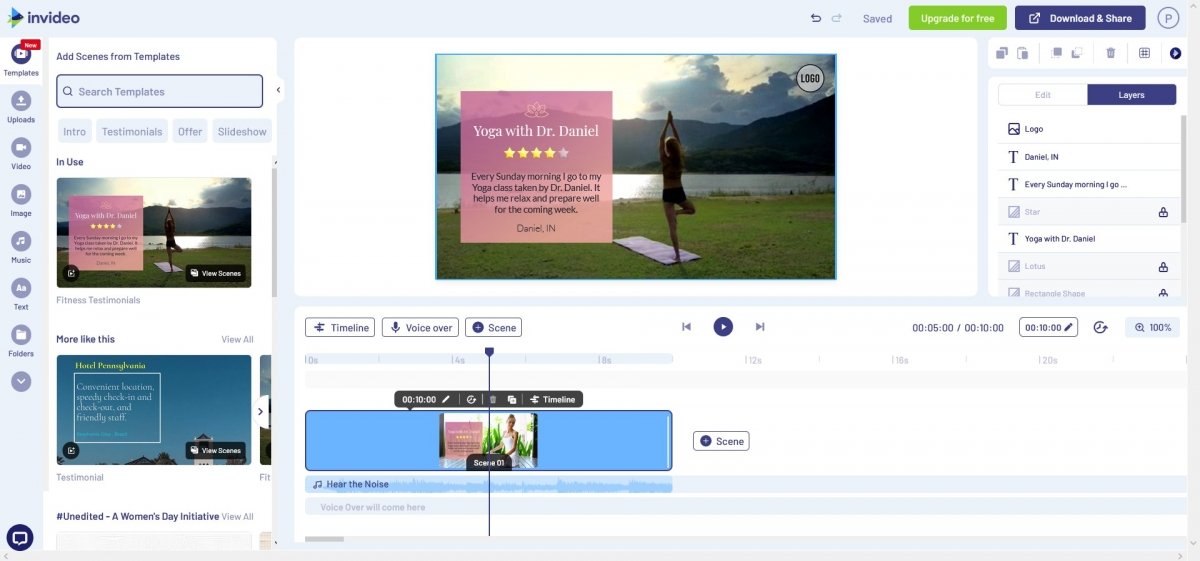Click scene speed icon in popup

point(471,399)
